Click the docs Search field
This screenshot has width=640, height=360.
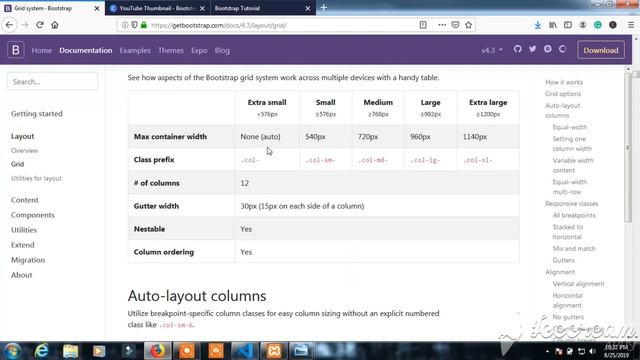[52, 81]
